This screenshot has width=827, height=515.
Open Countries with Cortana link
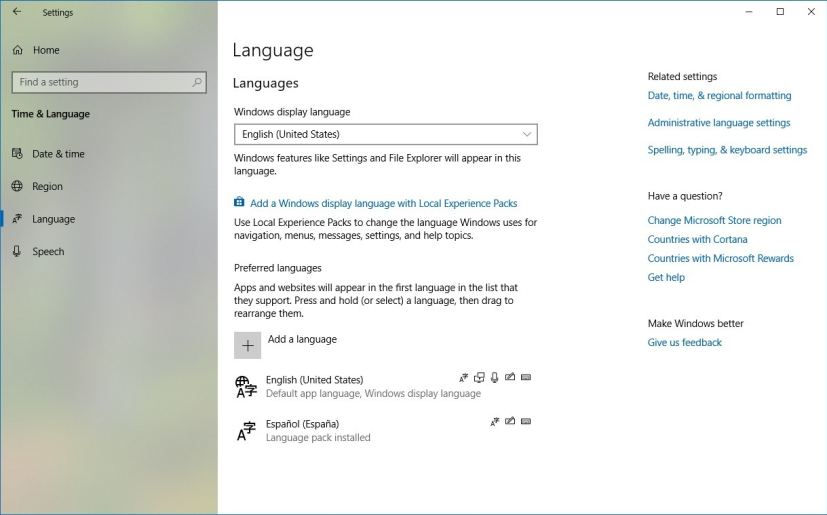[697, 240]
